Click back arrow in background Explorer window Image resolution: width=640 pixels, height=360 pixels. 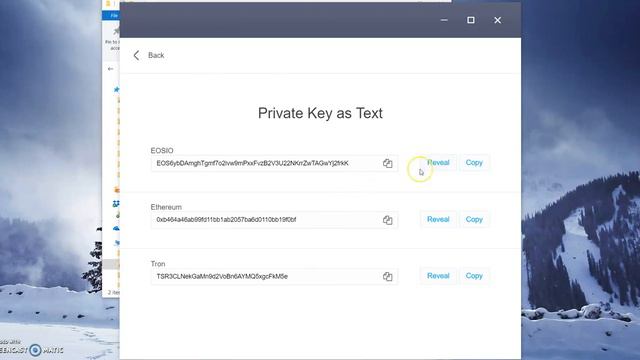(110, 69)
